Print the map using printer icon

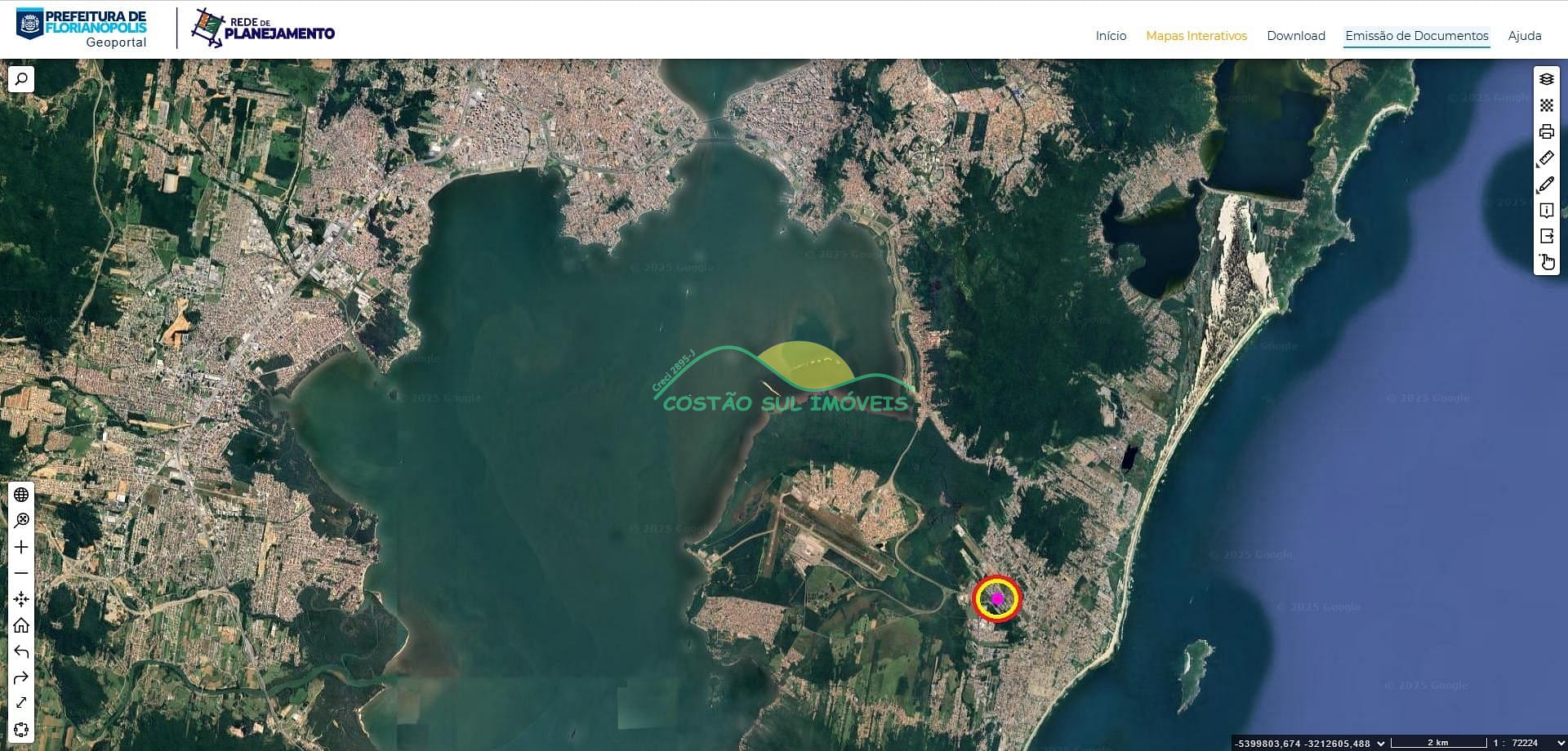point(1546,131)
